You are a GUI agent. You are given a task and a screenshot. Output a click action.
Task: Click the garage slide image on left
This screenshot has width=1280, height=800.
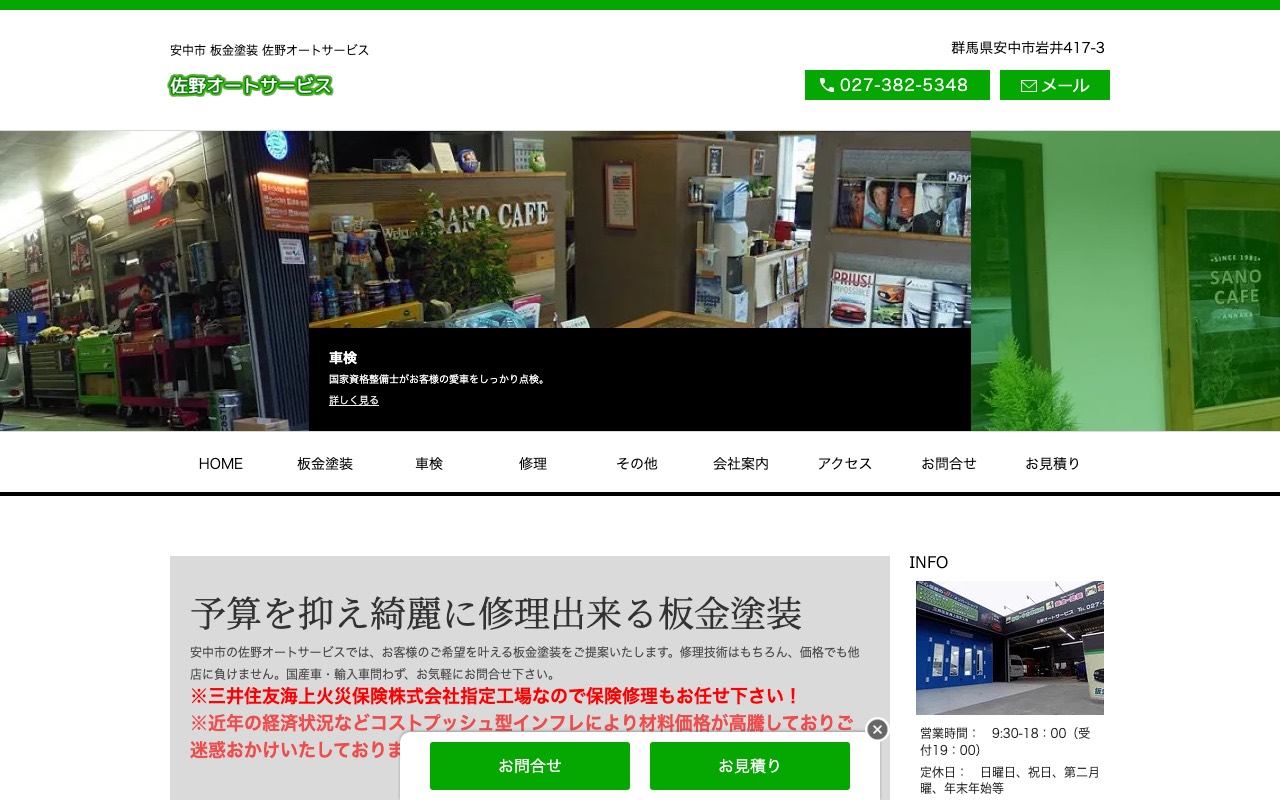coord(154,281)
